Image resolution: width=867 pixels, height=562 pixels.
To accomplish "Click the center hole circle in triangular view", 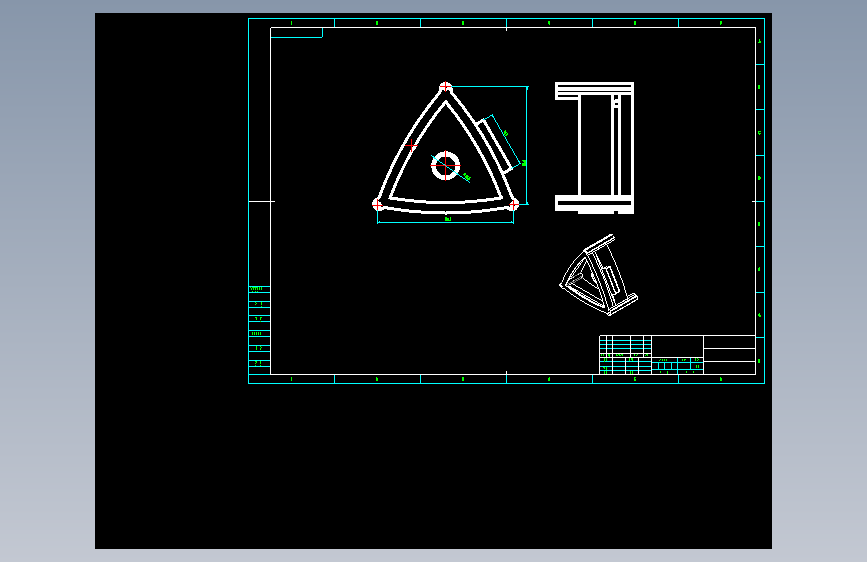I will pyautogui.click(x=445, y=165).
